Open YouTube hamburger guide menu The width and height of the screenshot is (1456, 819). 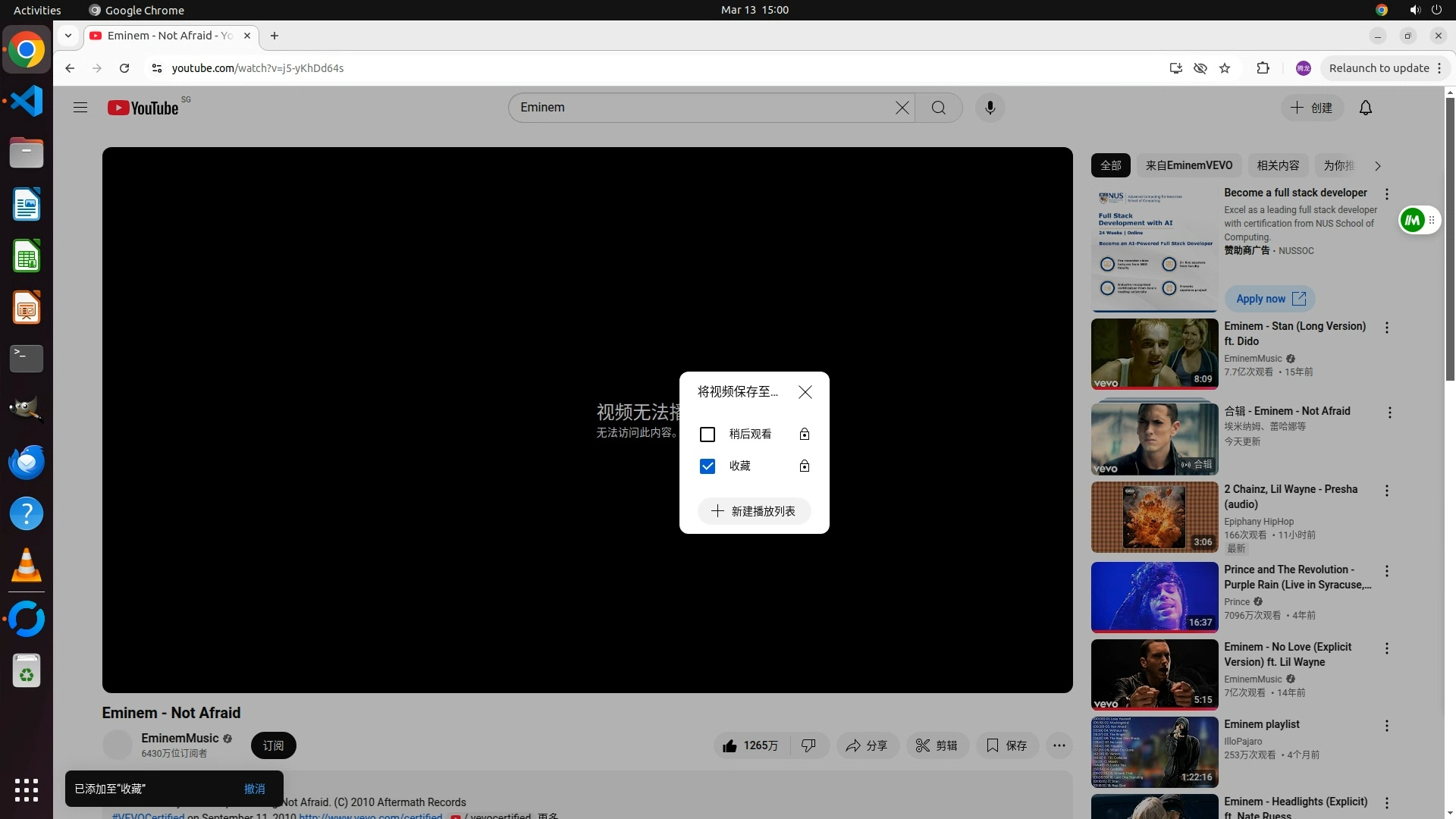(x=80, y=108)
